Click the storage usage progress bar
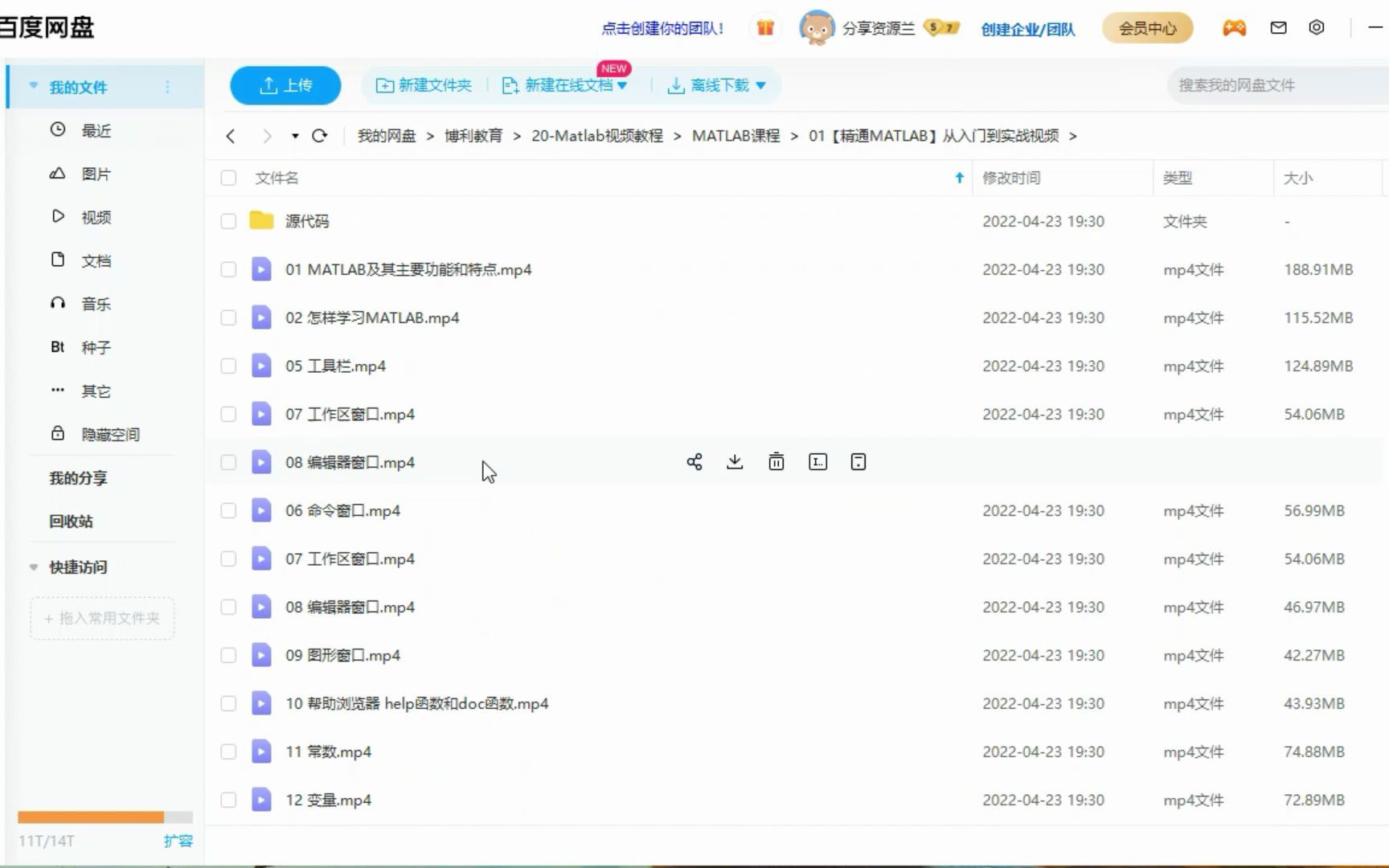1389x868 pixels. pyautogui.click(x=105, y=817)
